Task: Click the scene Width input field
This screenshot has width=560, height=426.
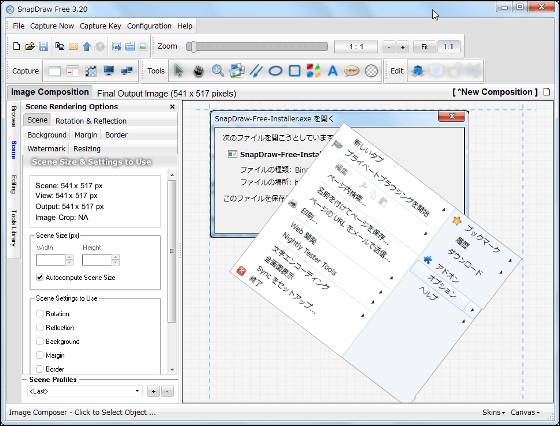Action: [x=51, y=260]
